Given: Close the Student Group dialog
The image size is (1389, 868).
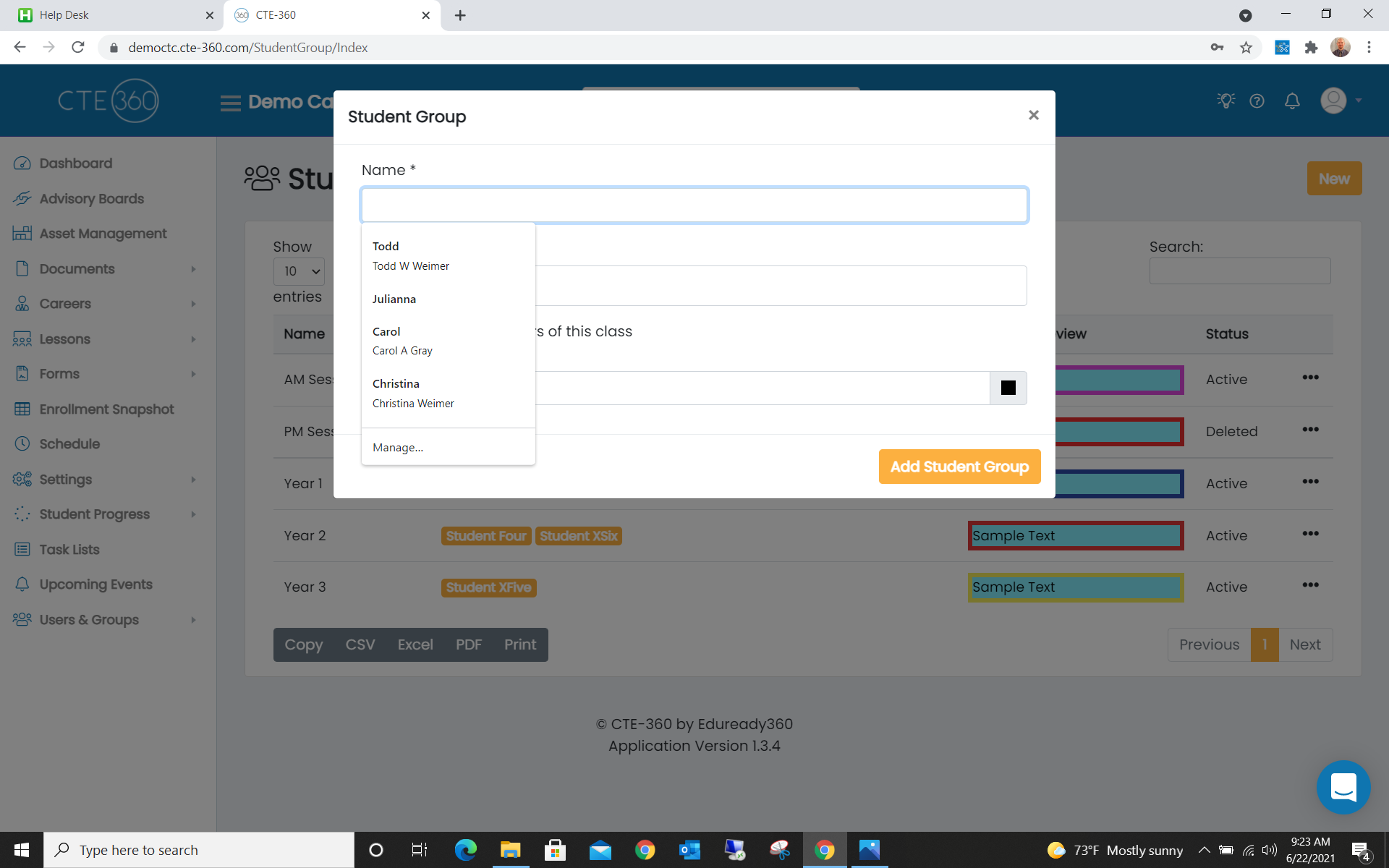Looking at the screenshot, I should [x=1033, y=115].
